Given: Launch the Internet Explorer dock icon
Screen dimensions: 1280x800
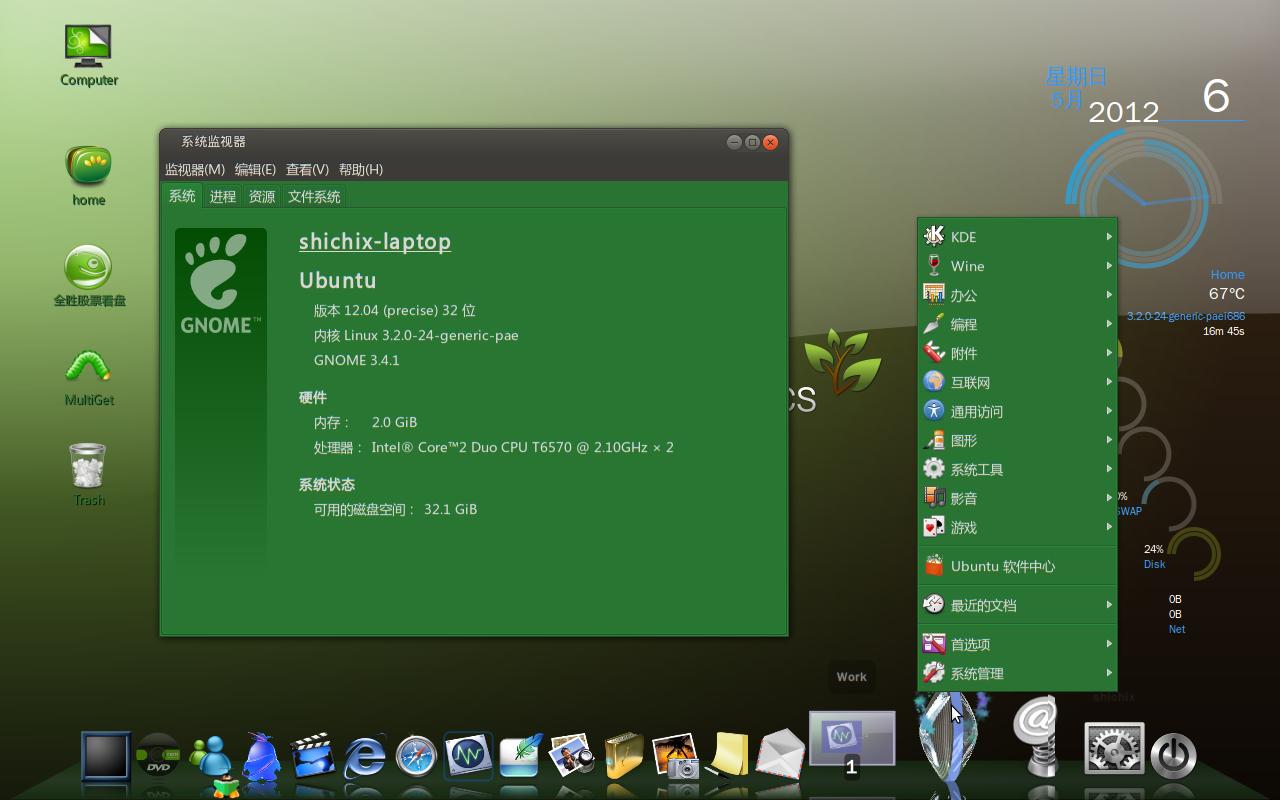Looking at the screenshot, I should click(x=365, y=756).
